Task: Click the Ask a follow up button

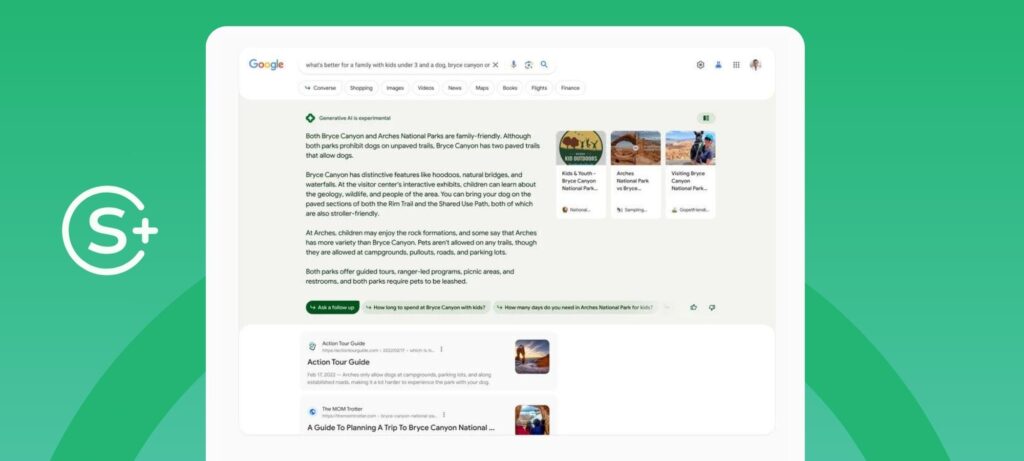Action: point(332,308)
